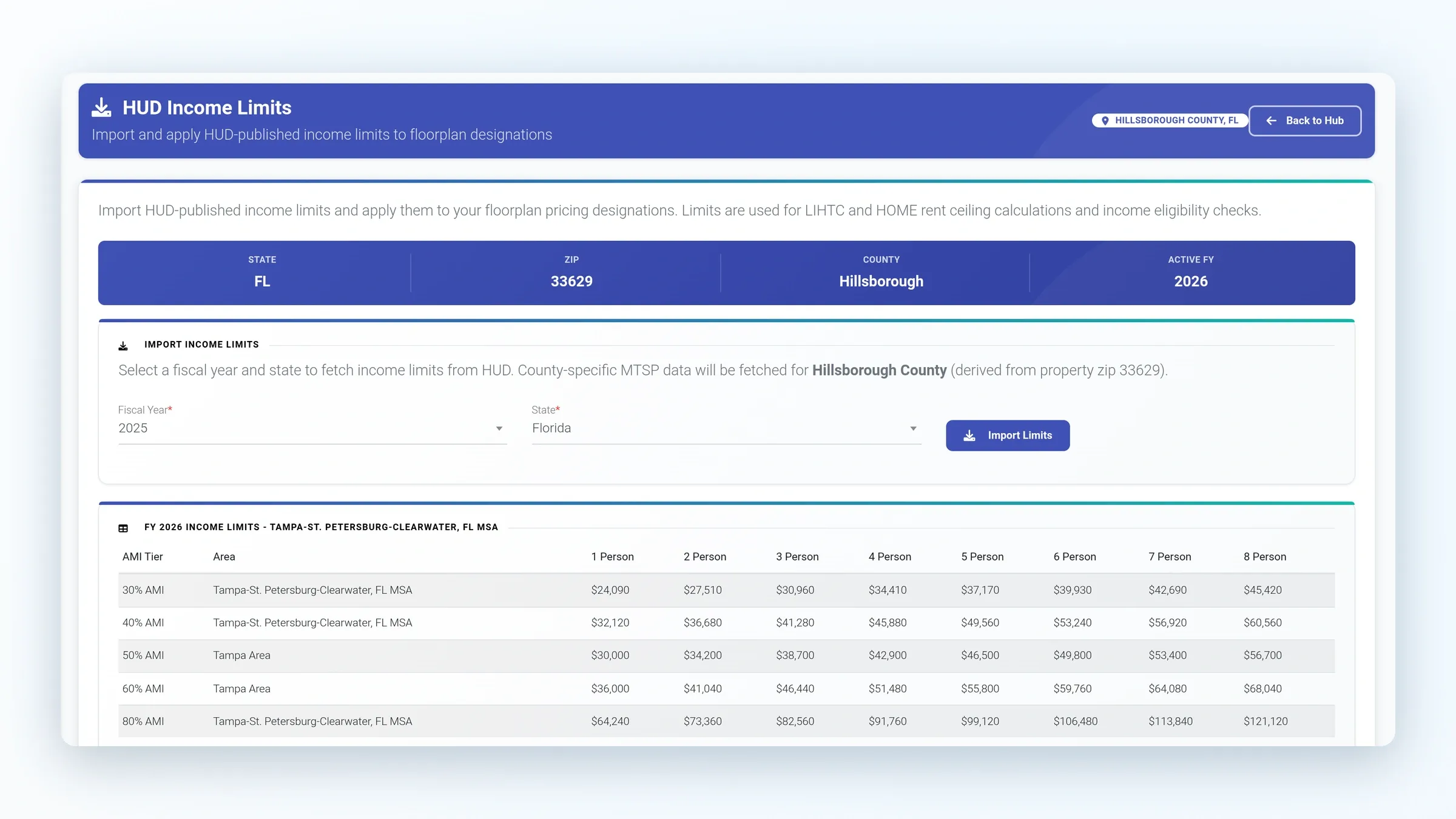This screenshot has width=1456, height=819.
Task: Click the $41,040 cell in 60% AMI row
Action: [703, 689]
